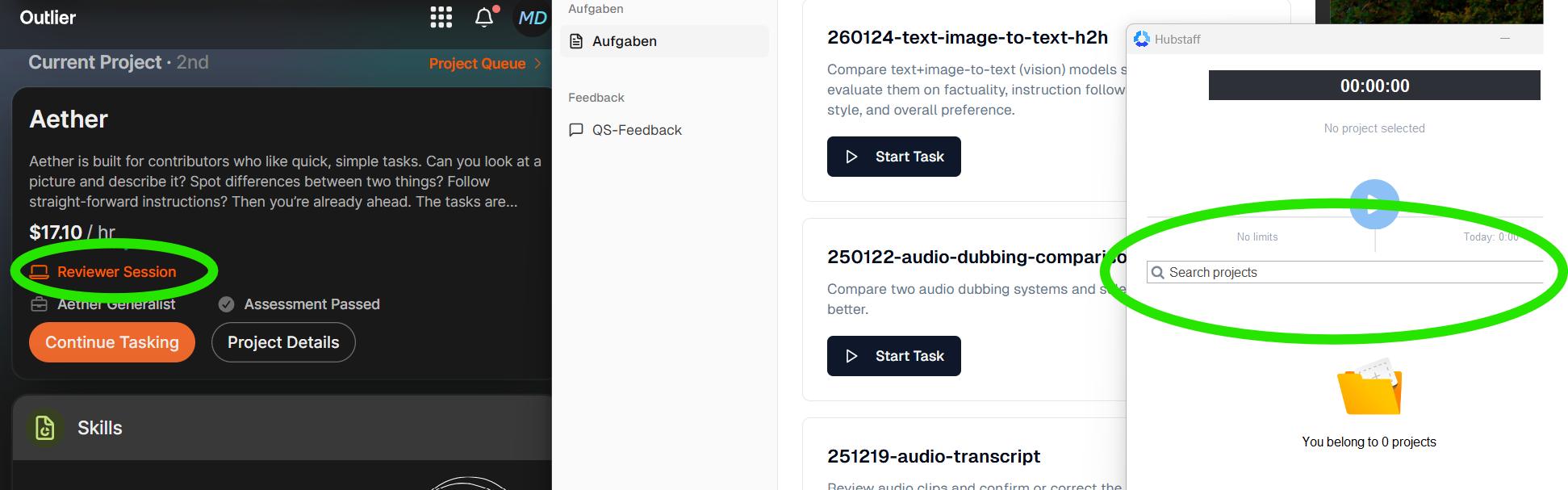Click the Hubstaff 00:00:00 timer display
This screenshot has width=1568, height=490.
point(1374,86)
